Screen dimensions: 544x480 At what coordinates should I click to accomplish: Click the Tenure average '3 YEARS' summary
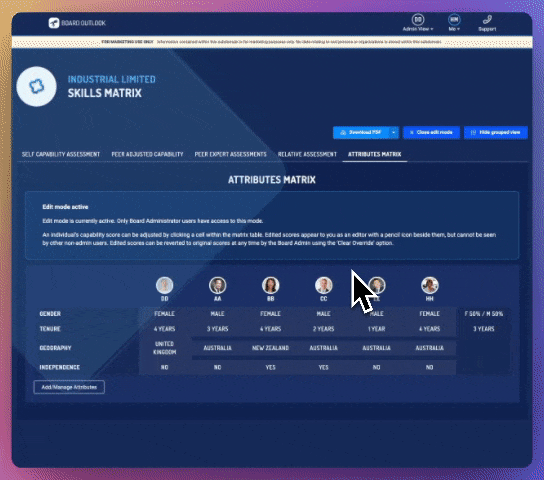click(484, 329)
